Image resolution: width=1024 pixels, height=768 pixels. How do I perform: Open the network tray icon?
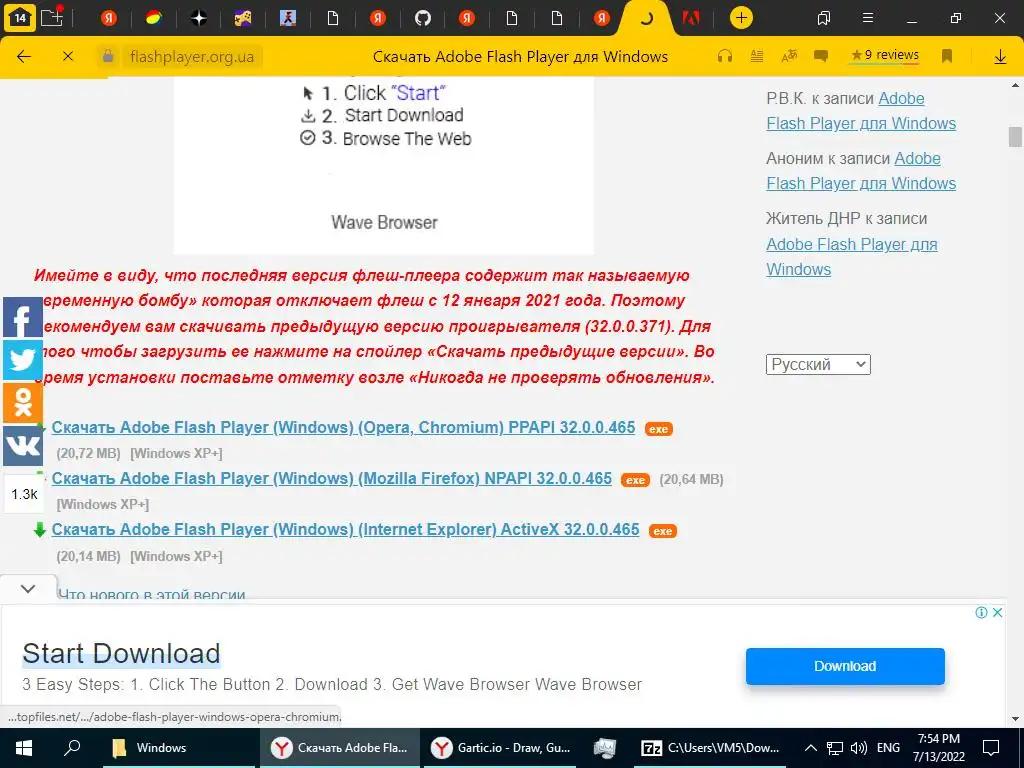[835, 748]
